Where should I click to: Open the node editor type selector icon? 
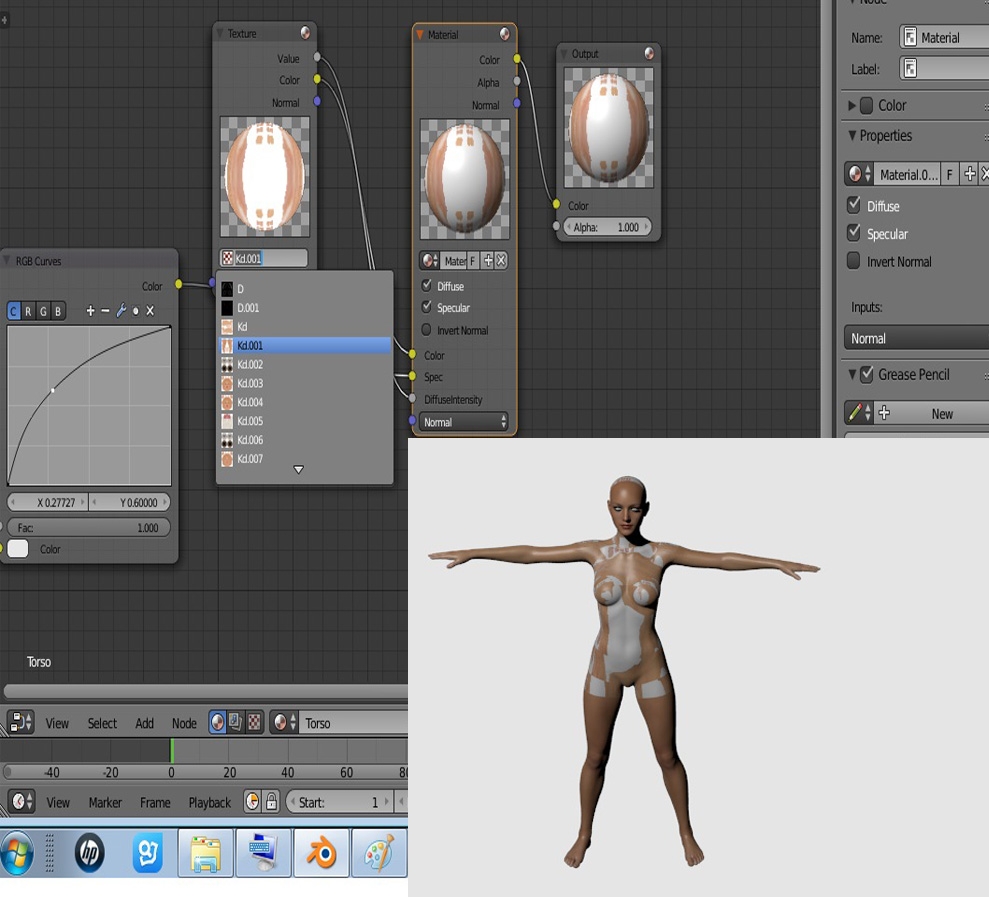21,722
